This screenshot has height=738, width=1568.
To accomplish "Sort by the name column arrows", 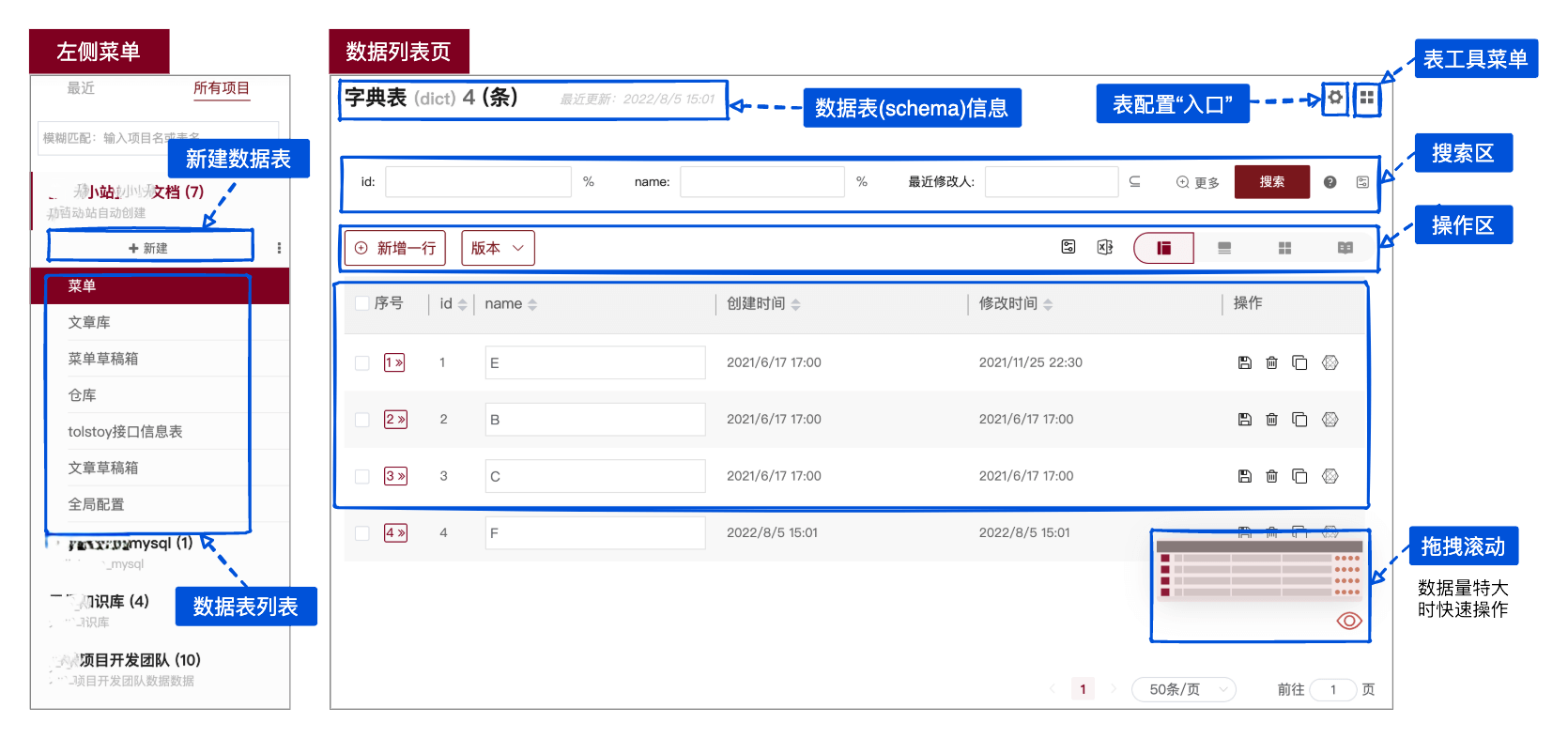I will coord(532,304).
